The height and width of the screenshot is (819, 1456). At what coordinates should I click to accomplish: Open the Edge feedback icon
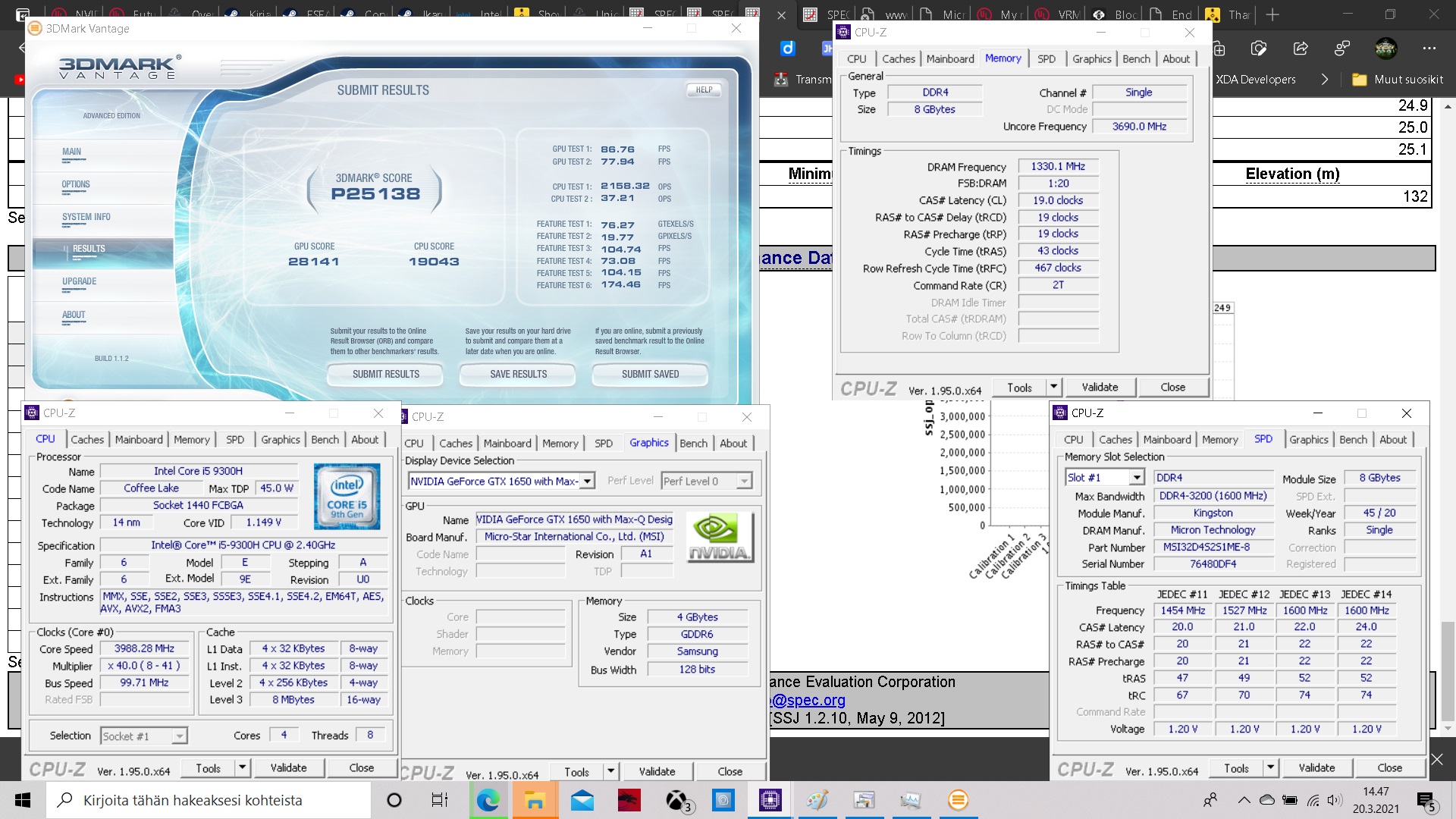click(1342, 49)
